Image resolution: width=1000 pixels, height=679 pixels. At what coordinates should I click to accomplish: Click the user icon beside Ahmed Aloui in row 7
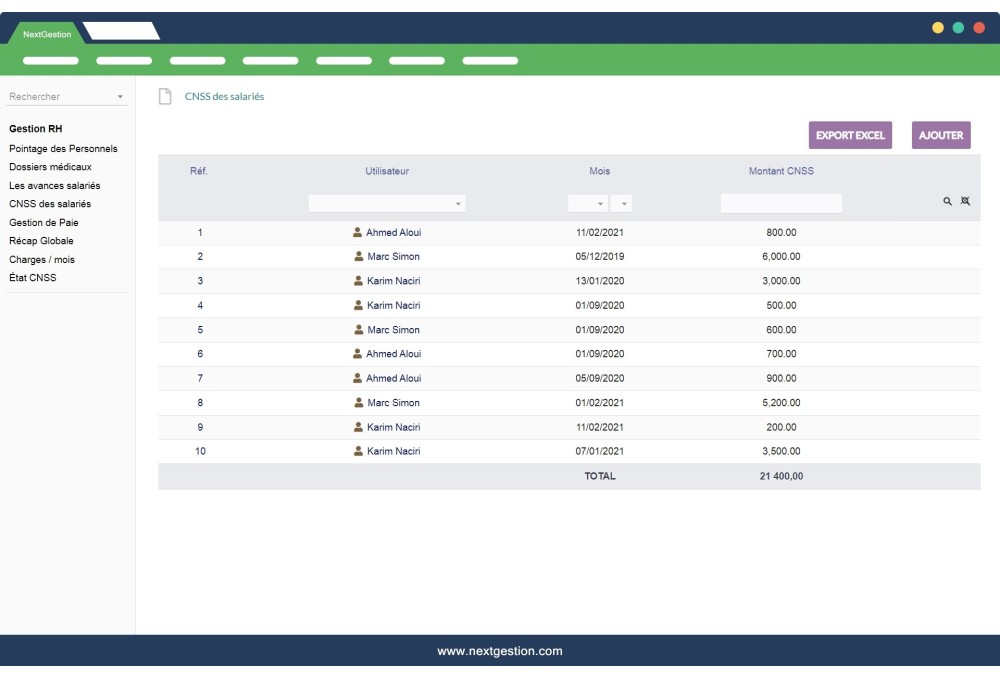point(356,377)
